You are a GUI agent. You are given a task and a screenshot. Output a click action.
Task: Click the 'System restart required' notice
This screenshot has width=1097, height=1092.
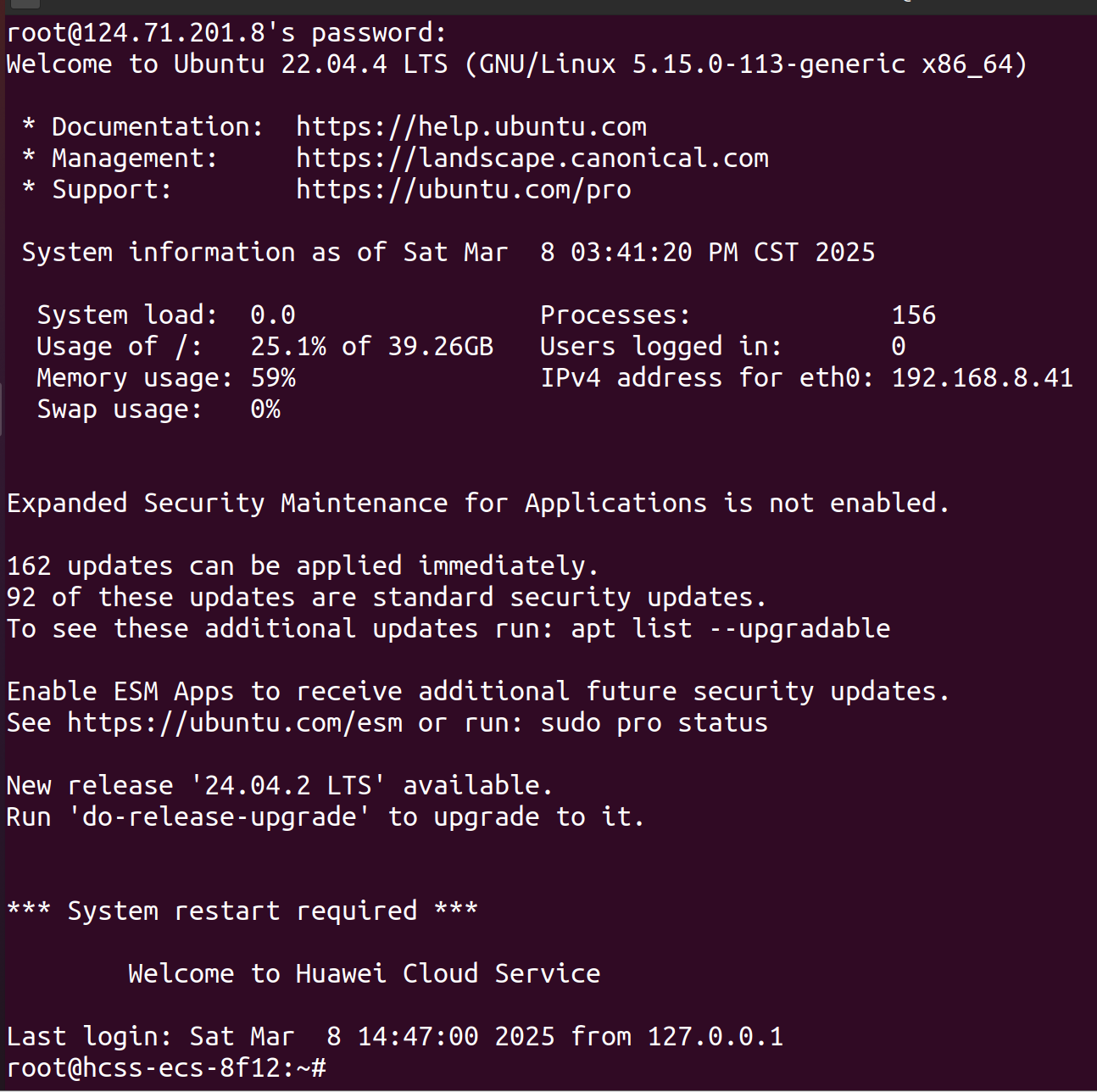242,911
